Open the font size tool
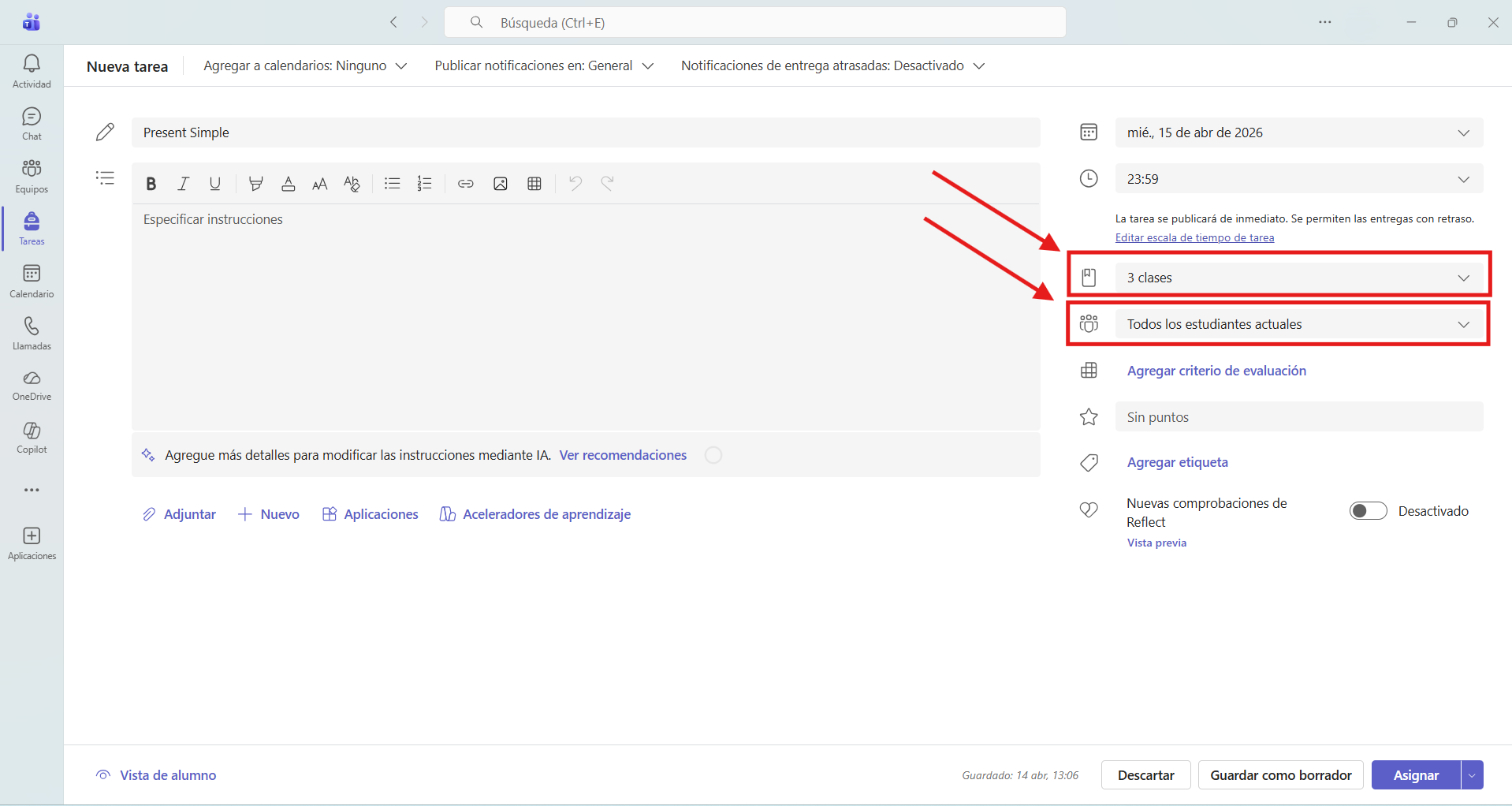1512x806 pixels. pyautogui.click(x=319, y=184)
